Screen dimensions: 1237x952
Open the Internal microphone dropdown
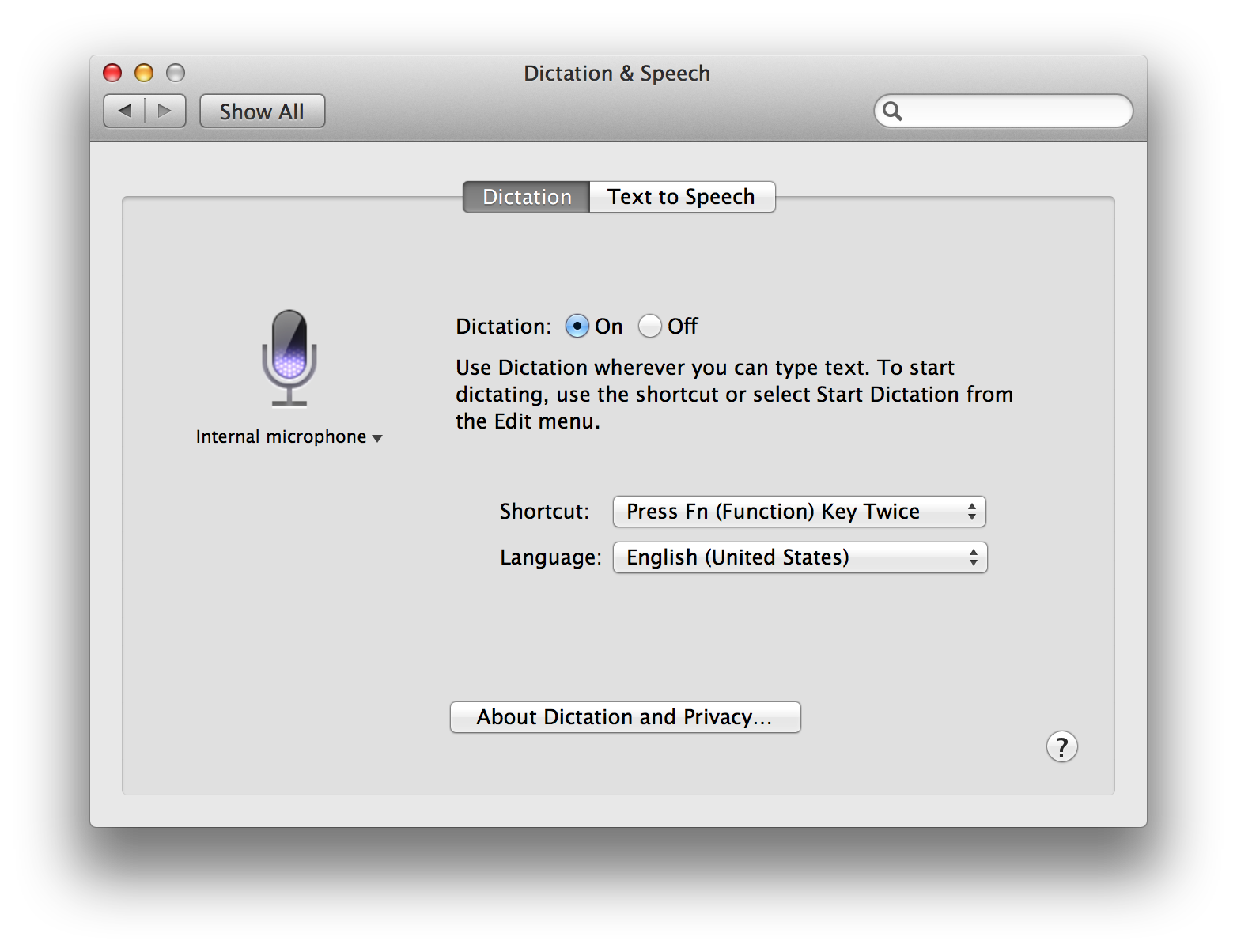coord(289,437)
